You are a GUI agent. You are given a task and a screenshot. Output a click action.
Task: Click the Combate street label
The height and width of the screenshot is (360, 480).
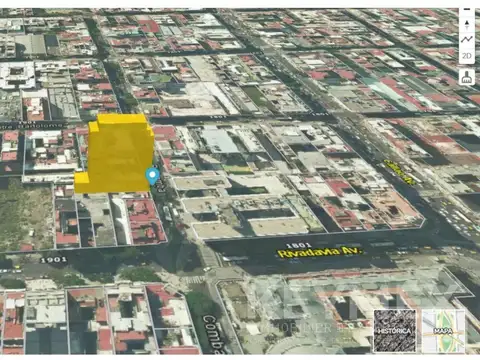point(213,334)
